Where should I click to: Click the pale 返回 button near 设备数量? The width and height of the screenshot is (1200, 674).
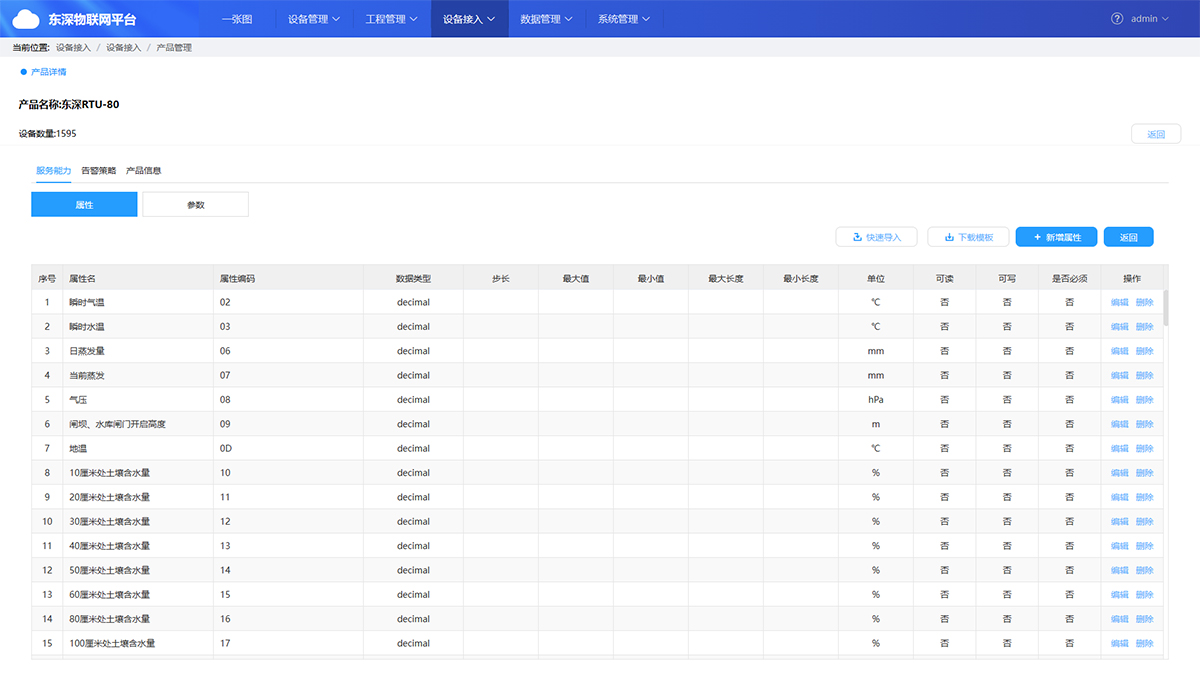point(1156,134)
